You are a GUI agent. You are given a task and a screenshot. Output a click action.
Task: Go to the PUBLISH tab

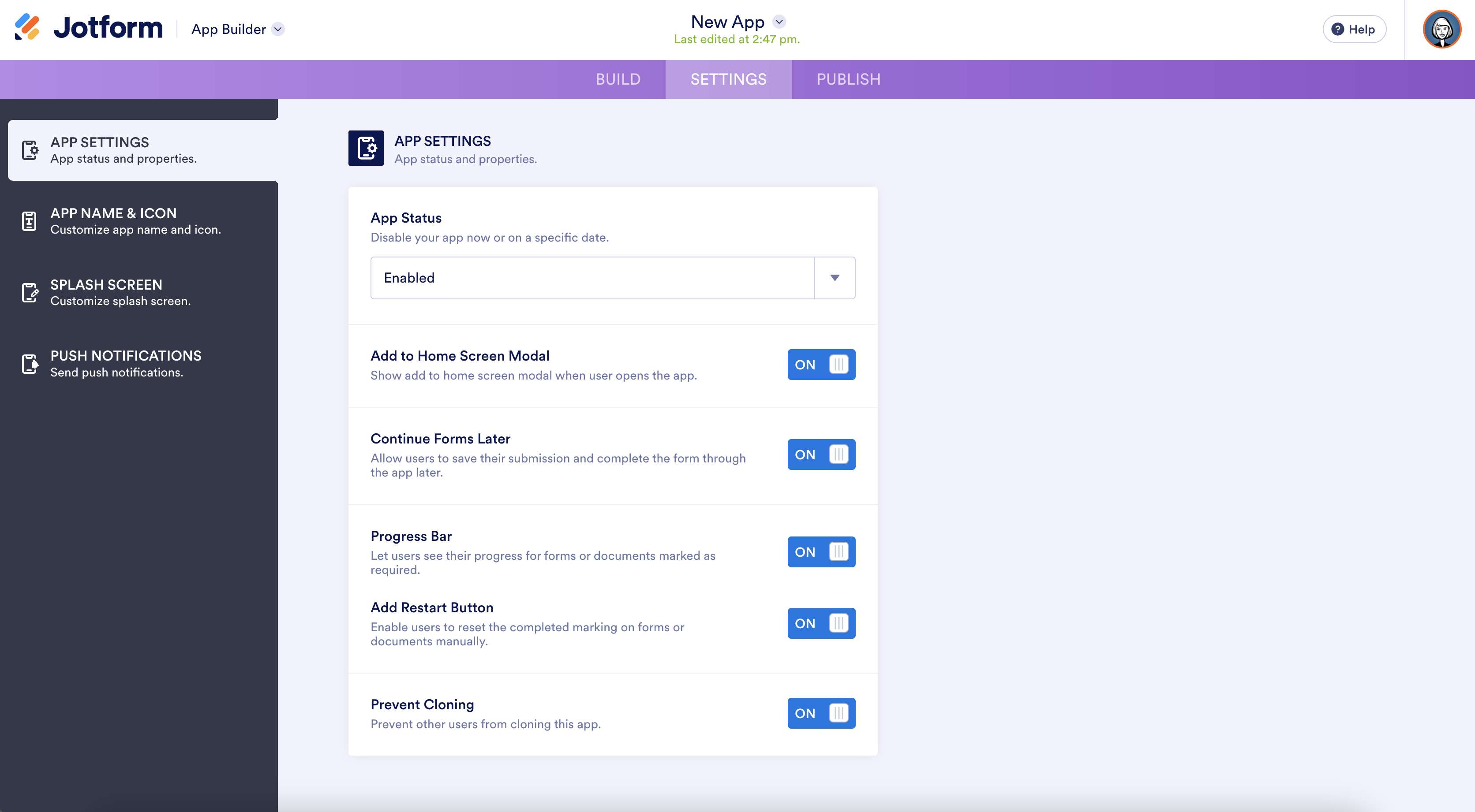tap(848, 79)
